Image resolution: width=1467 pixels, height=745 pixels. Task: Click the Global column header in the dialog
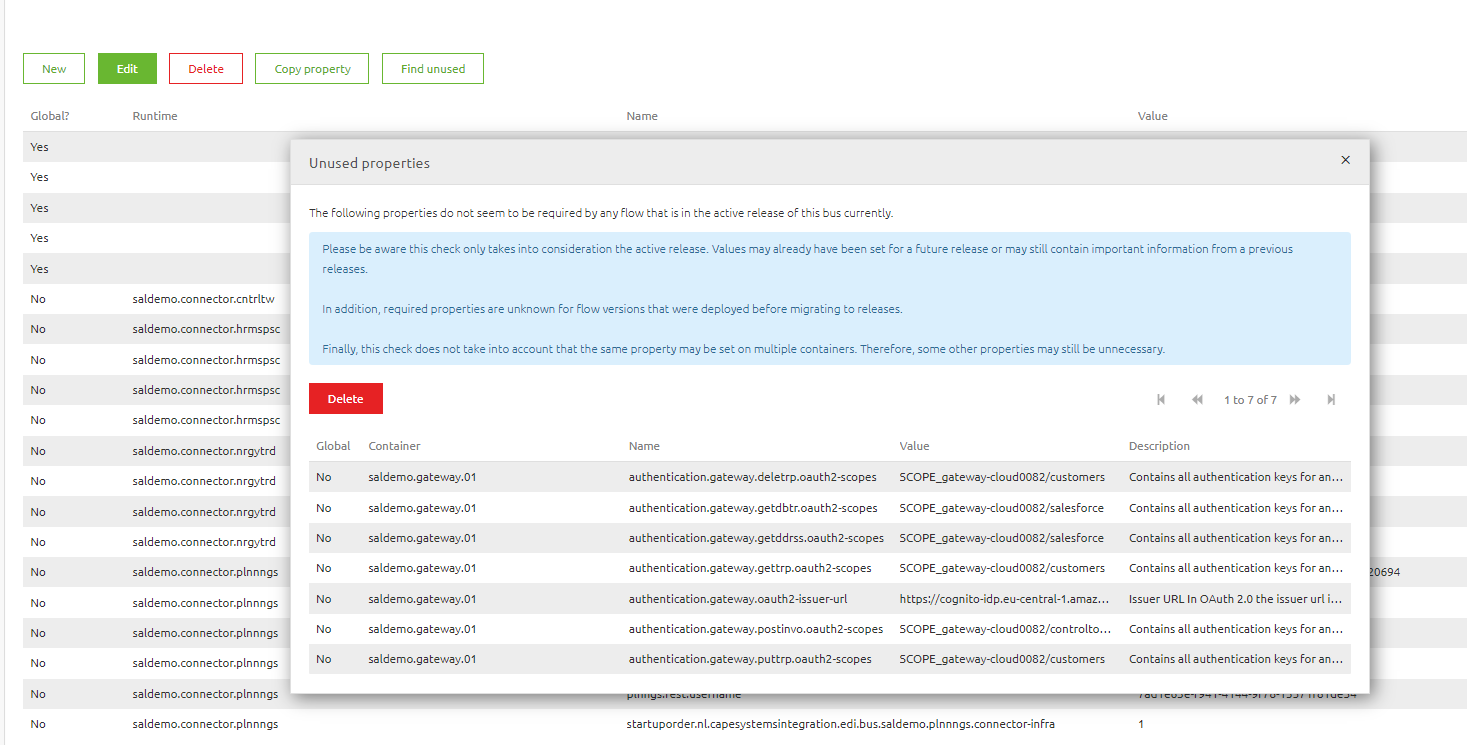pos(332,446)
